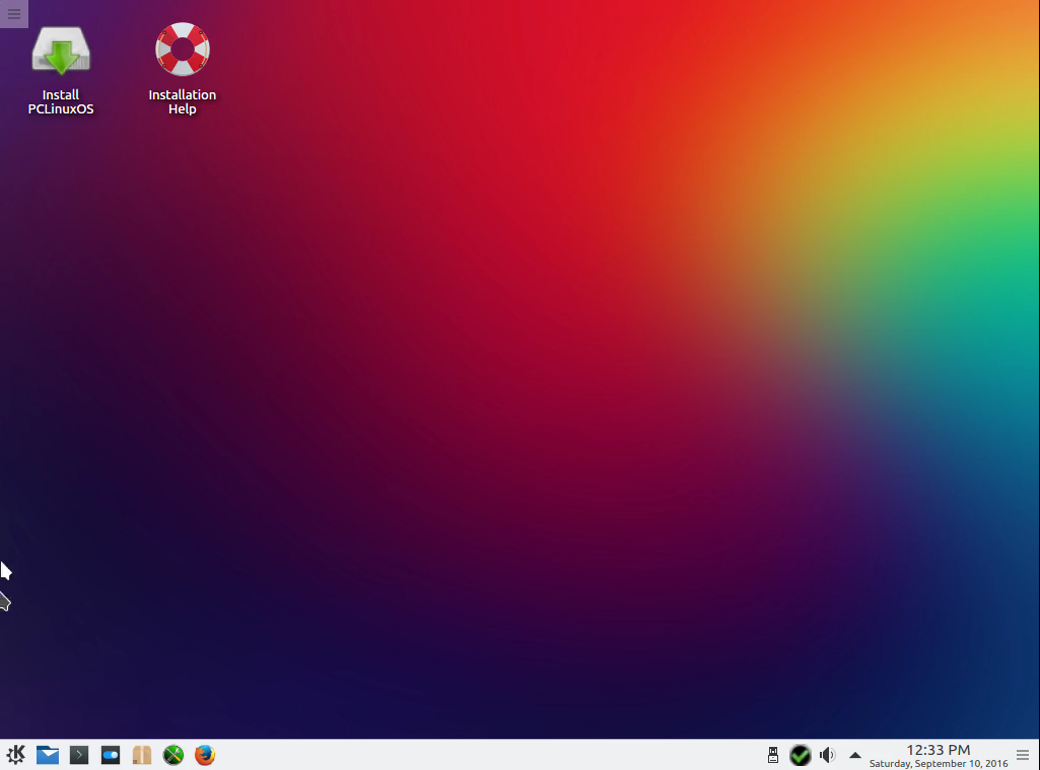Open the volume control in system tray
This screenshot has height=770, width=1040.
827,755
